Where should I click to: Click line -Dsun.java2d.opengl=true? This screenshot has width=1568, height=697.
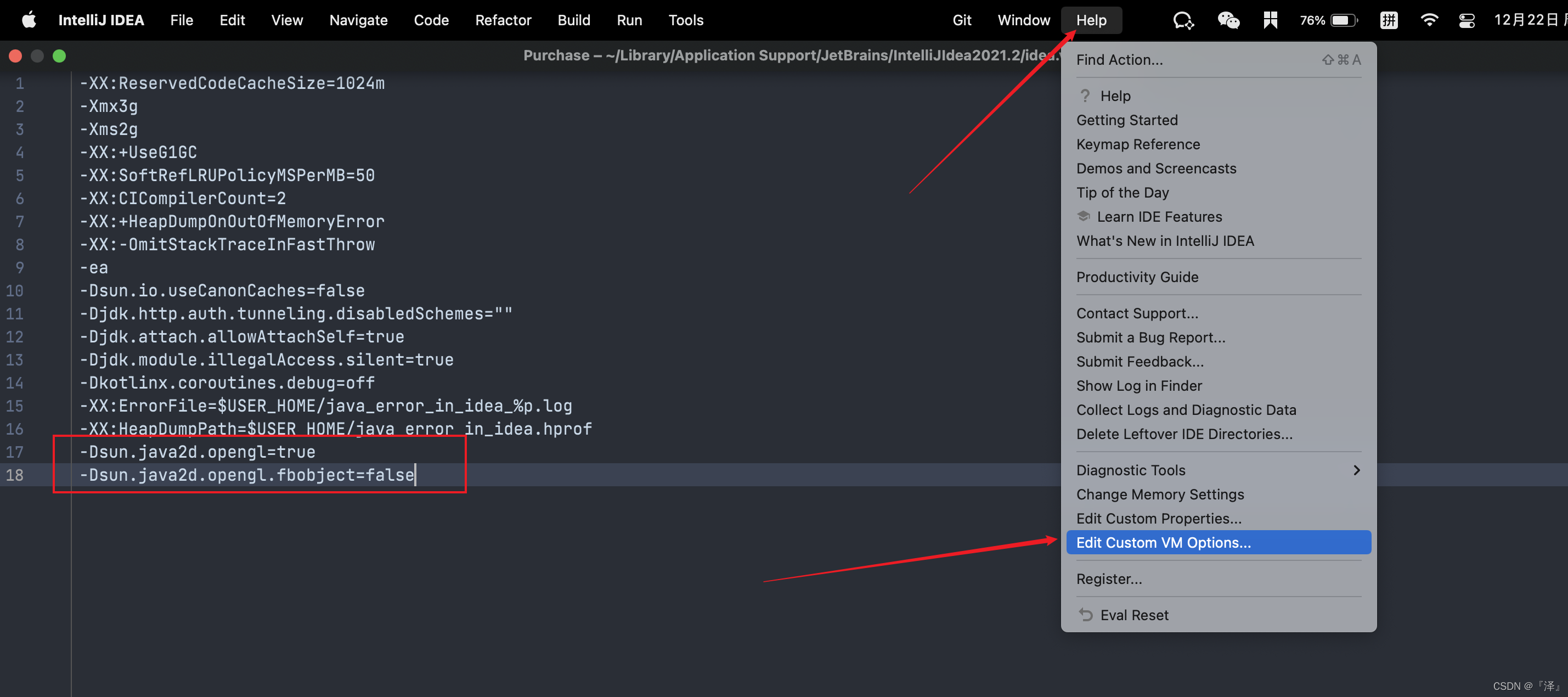point(197,452)
